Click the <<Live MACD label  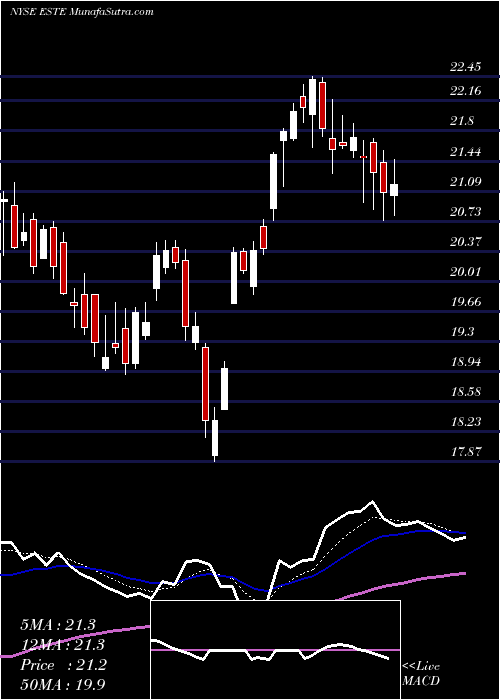pyautogui.click(x=421, y=673)
